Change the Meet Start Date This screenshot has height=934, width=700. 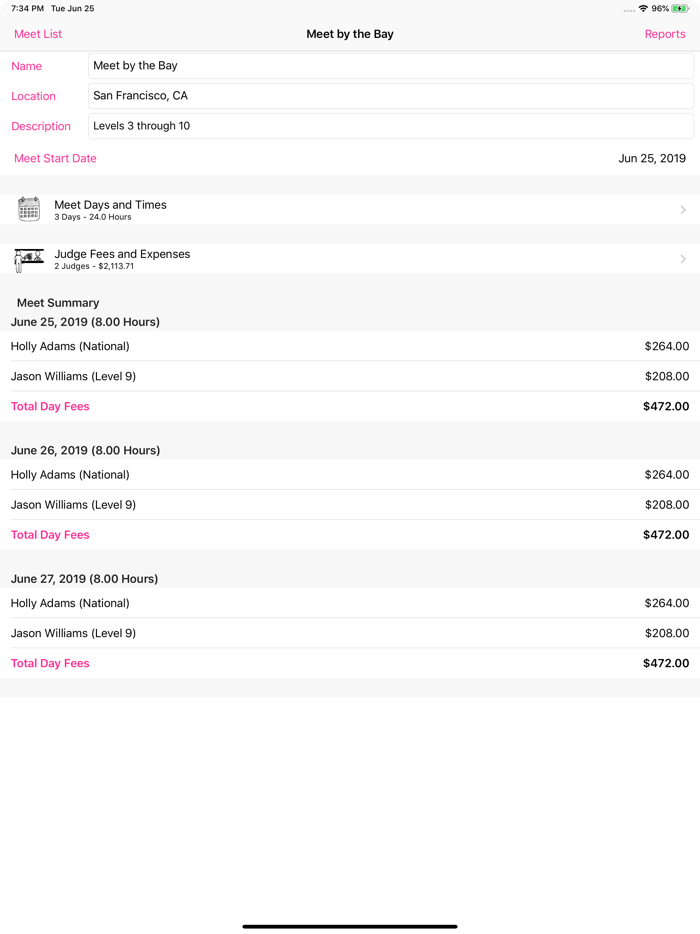point(651,158)
